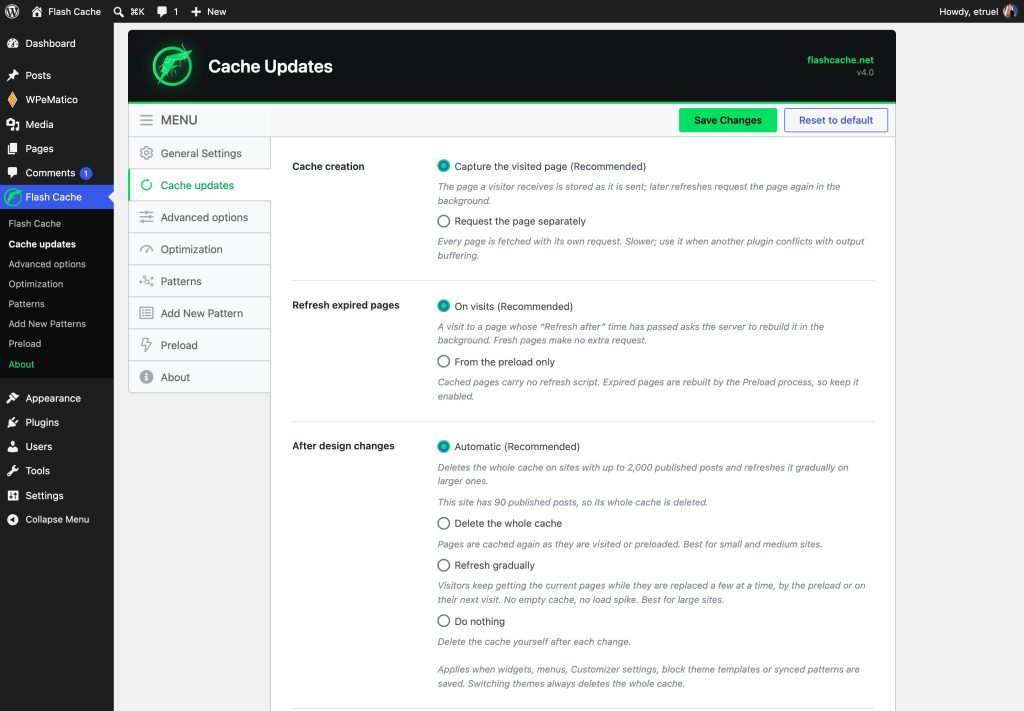Click the plus icon next to New
Image resolution: width=1024 pixels, height=711 pixels.
(x=196, y=11)
